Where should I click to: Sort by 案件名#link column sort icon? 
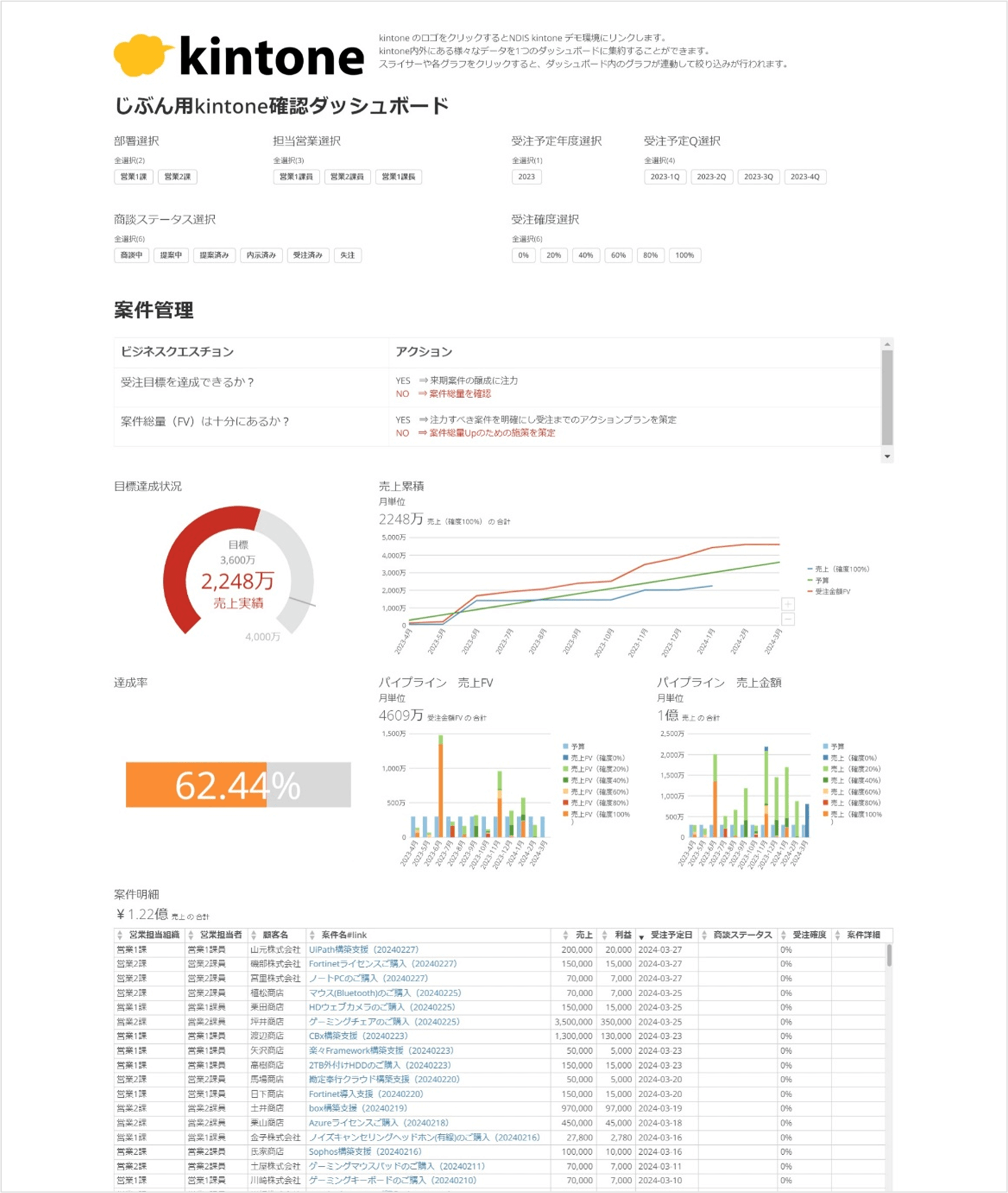[x=312, y=936]
